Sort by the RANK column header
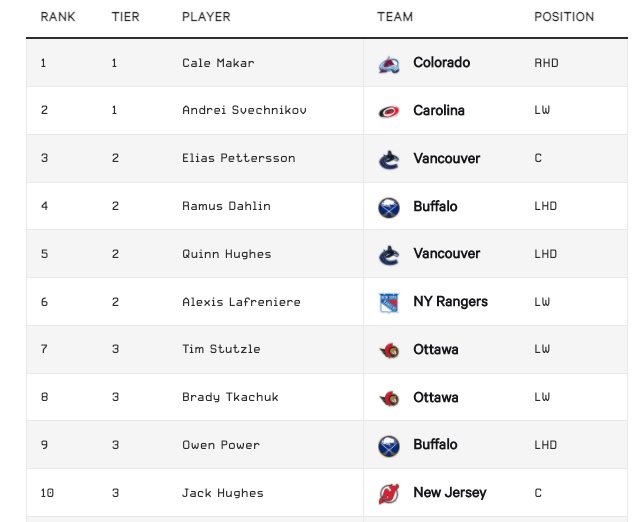 58,17
